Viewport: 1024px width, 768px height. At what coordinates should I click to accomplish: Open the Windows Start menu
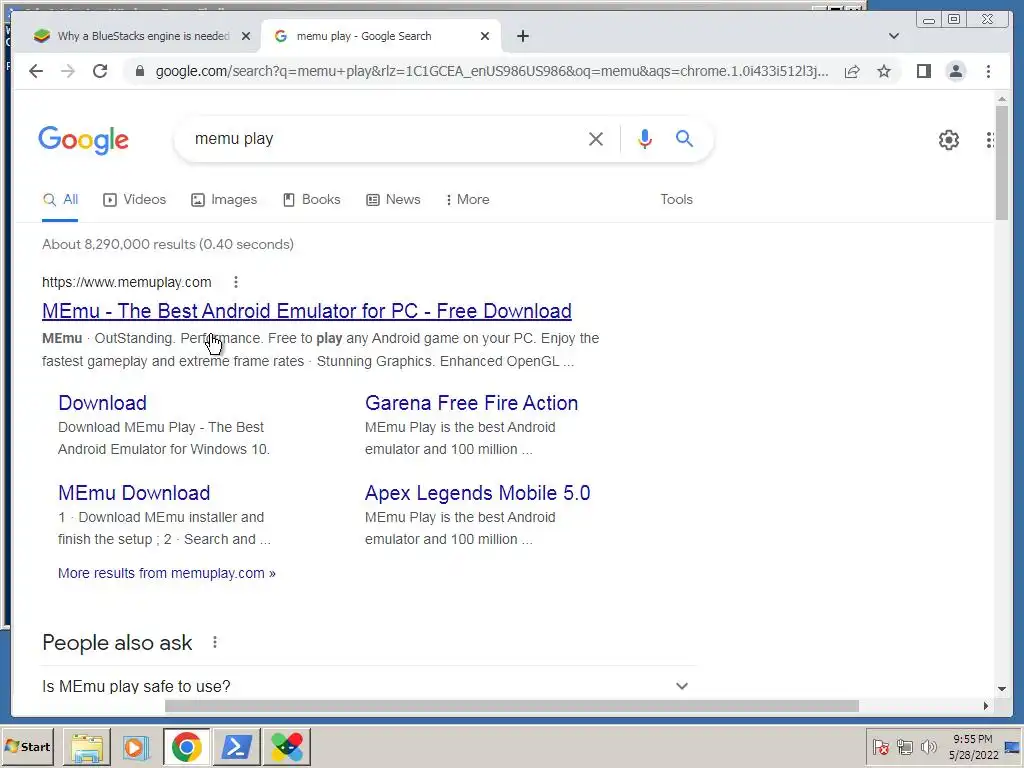[27, 746]
